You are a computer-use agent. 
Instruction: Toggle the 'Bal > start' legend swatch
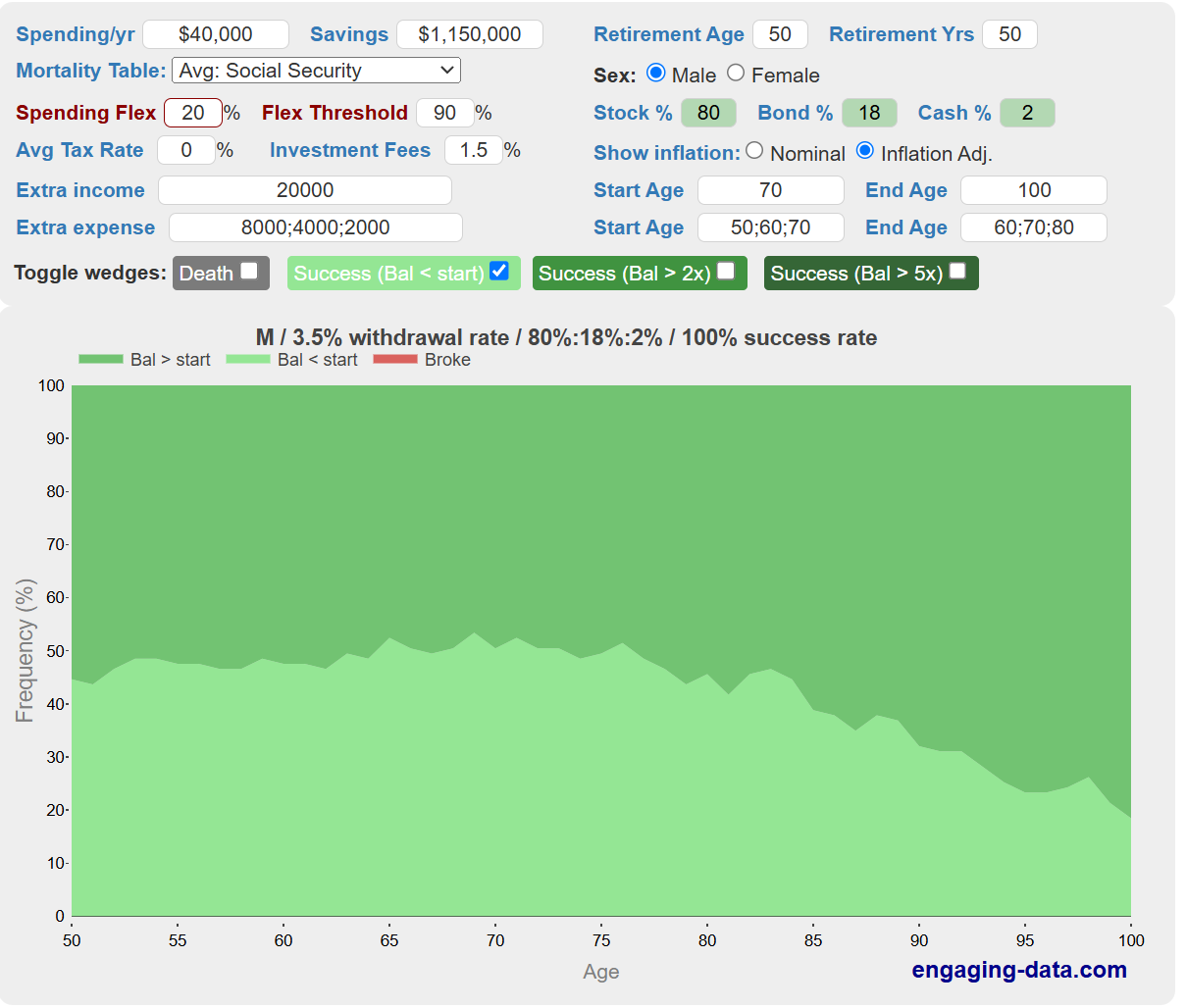point(101,360)
